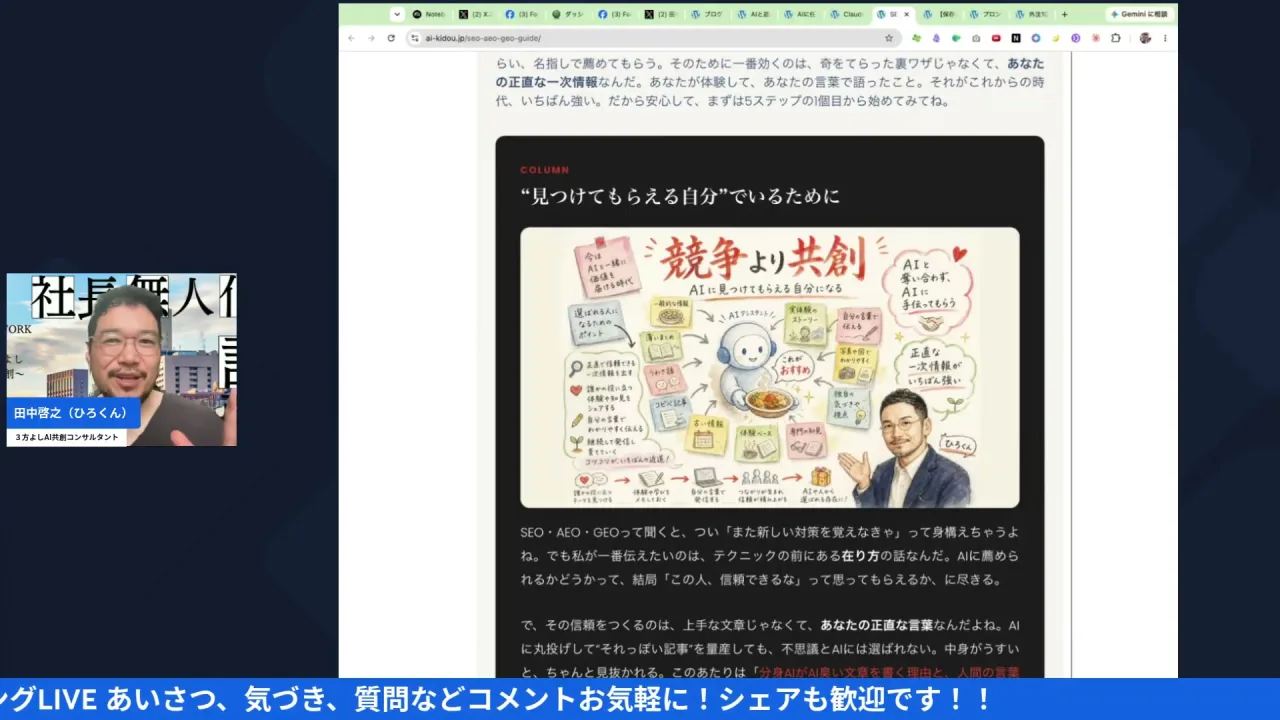Viewport: 1280px width, 720px height.
Task: Open the teal green bird extension icon
Action: click(956, 38)
